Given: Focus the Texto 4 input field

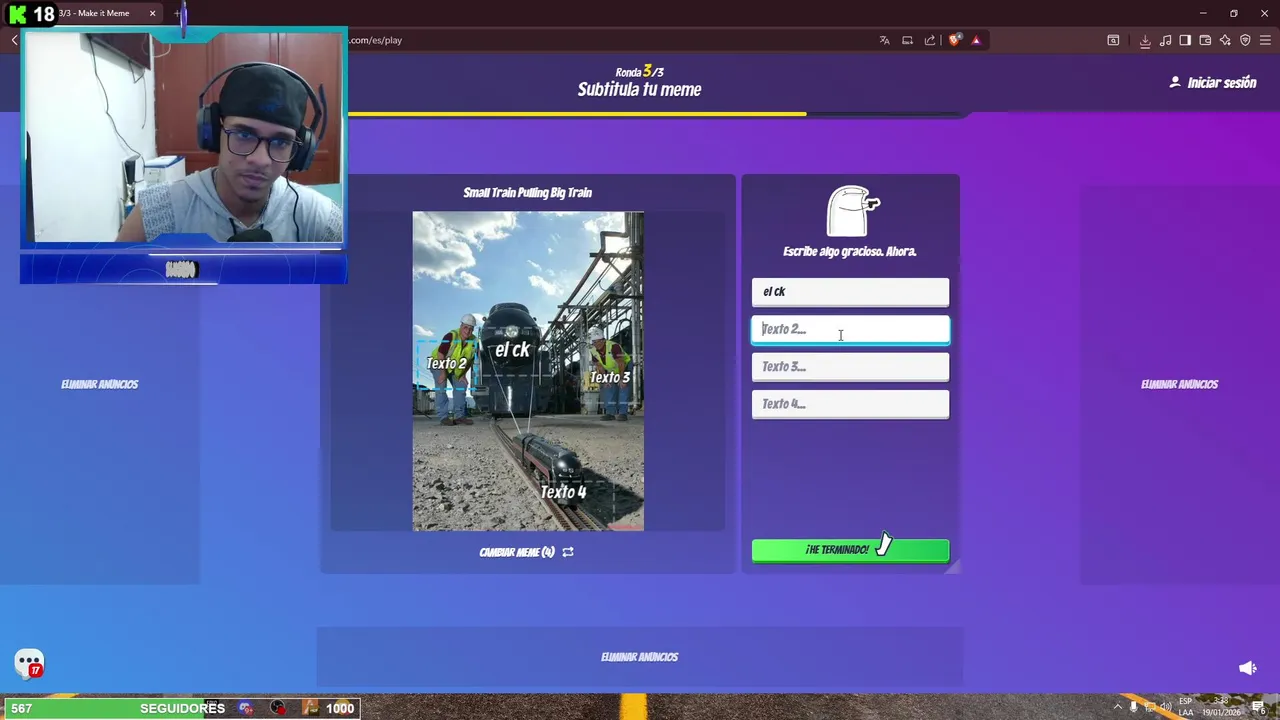Looking at the screenshot, I should point(850,404).
